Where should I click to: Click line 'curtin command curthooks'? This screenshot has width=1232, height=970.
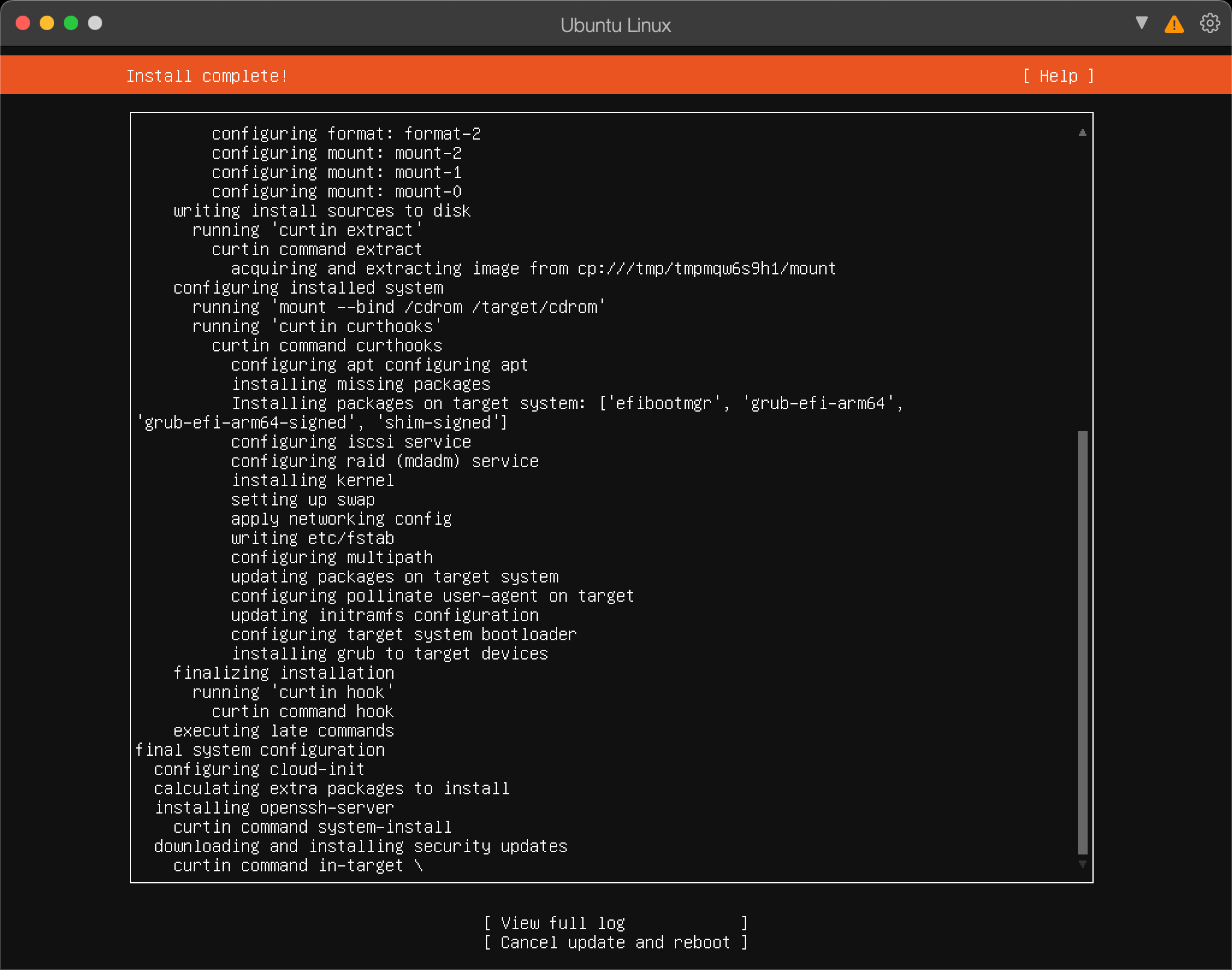pyautogui.click(x=327, y=345)
